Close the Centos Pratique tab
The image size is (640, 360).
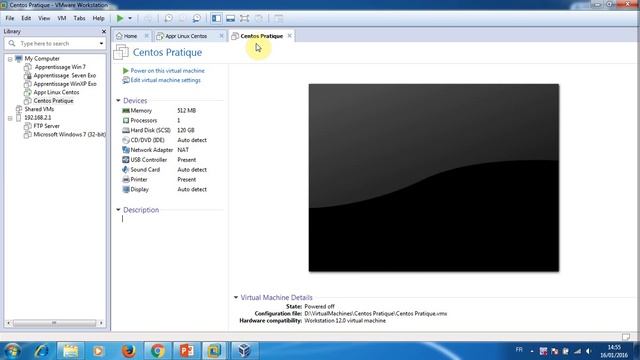click(289, 36)
